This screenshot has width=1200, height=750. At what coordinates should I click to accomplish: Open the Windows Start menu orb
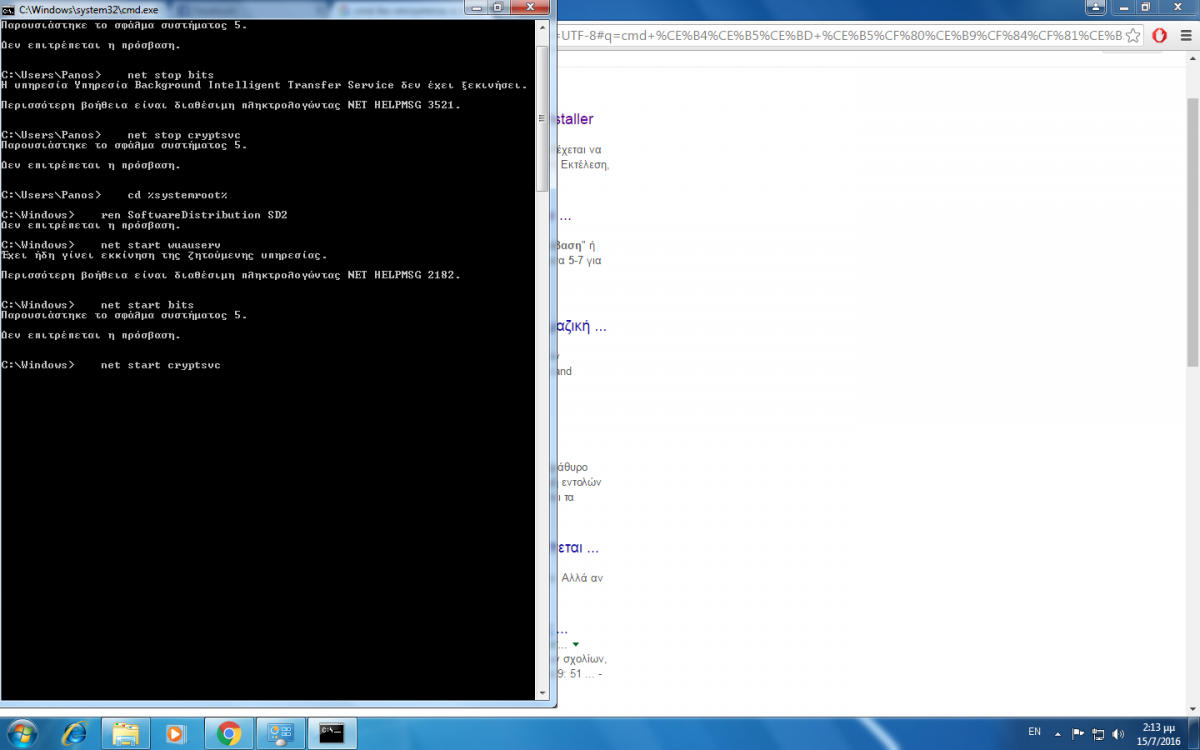click(x=22, y=733)
